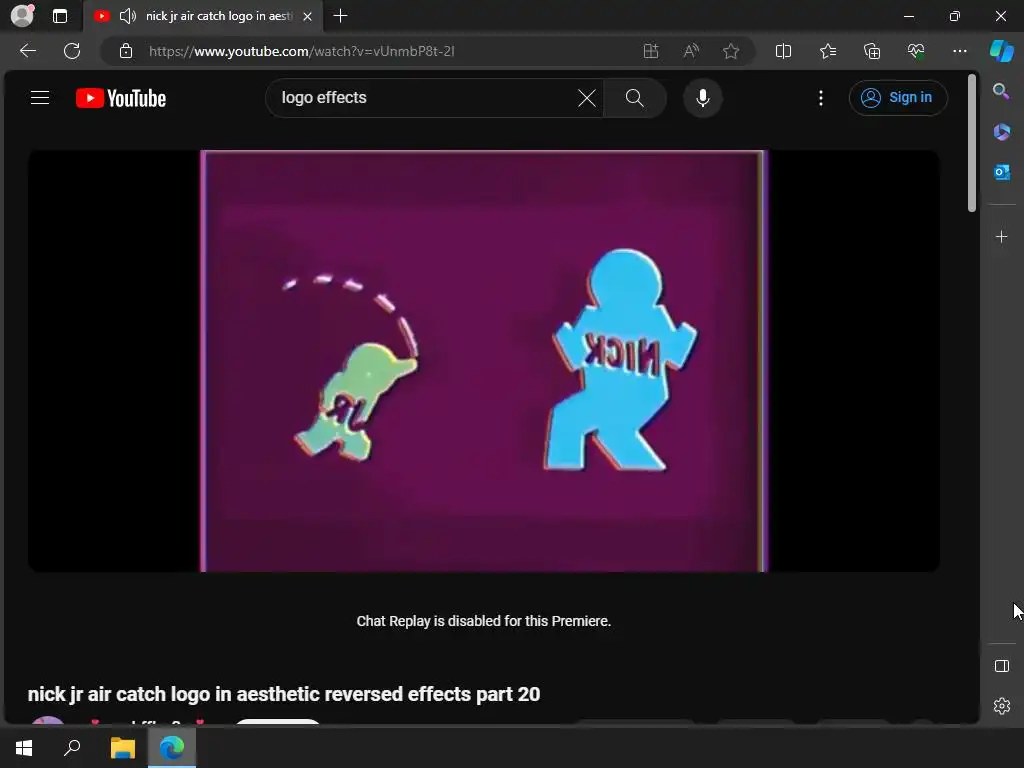Open the tab actions menu icon
The height and width of the screenshot is (768, 1024).
click(x=60, y=16)
